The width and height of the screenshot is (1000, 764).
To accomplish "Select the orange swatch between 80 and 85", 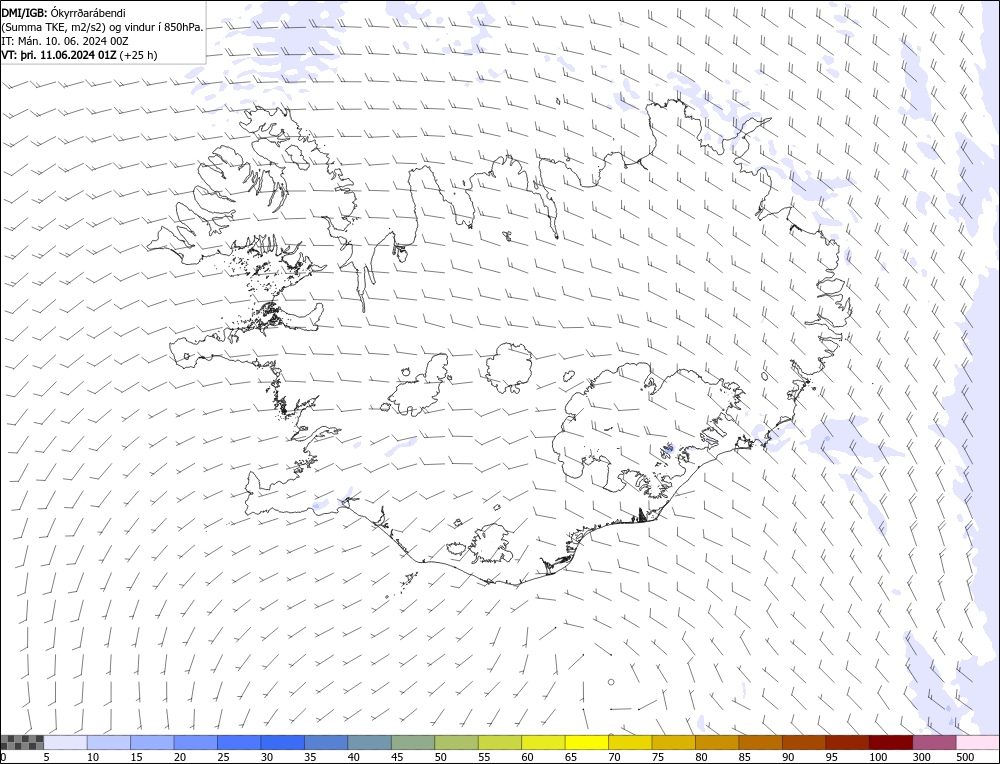I will [717, 742].
